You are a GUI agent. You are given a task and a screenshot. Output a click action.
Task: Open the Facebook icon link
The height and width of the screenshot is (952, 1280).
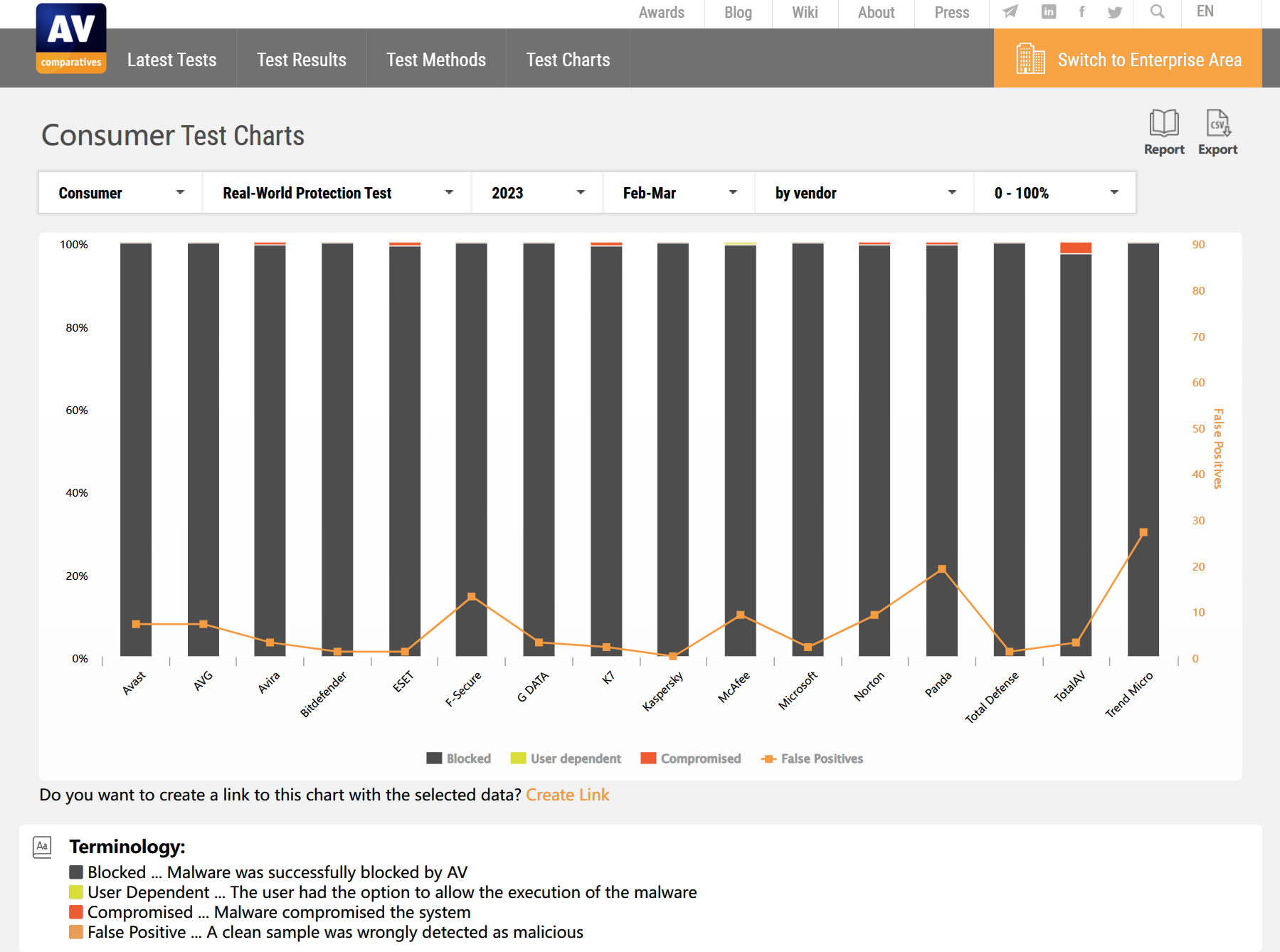click(1081, 11)
